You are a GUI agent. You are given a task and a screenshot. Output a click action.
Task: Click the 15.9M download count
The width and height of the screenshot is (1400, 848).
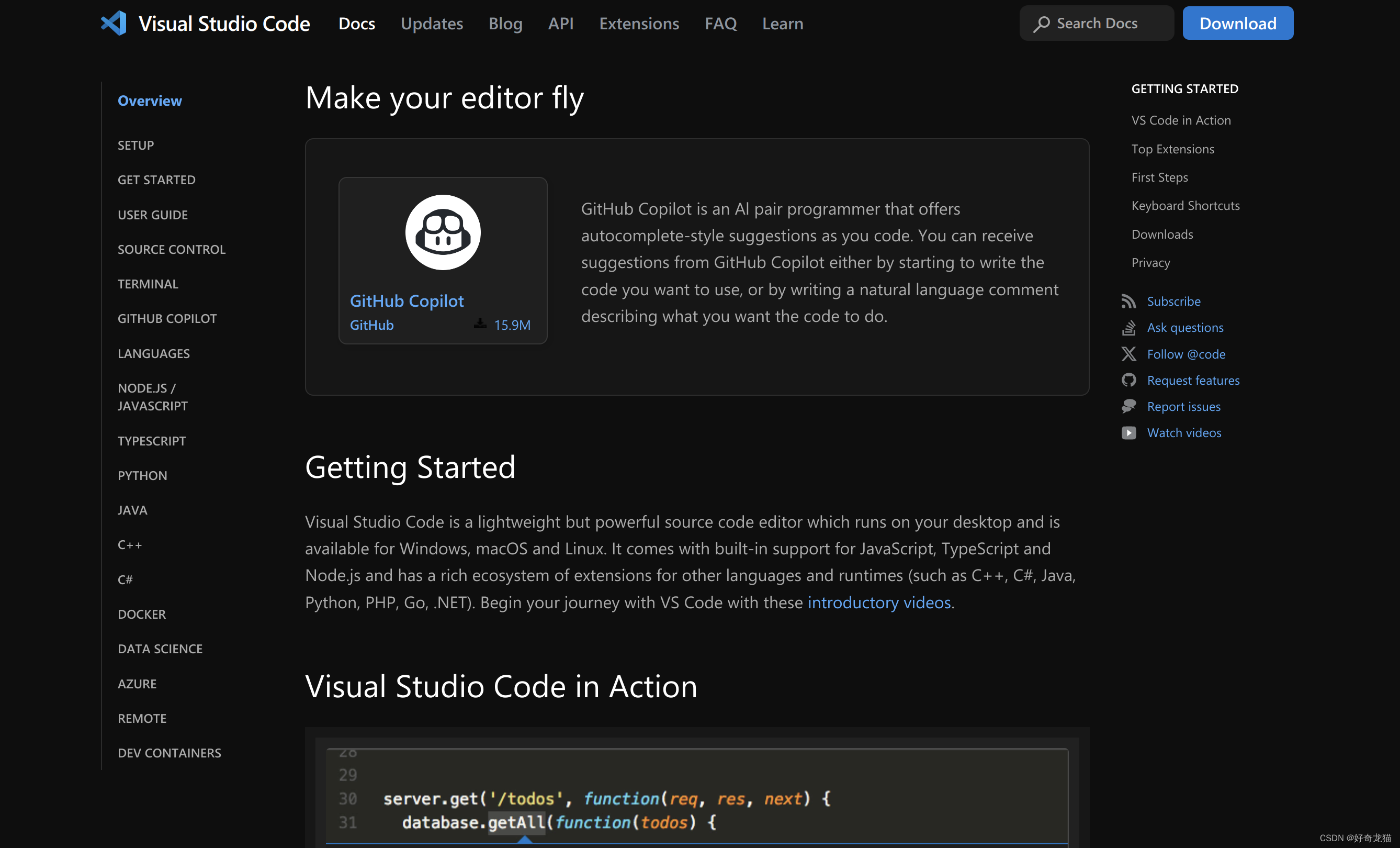pyautogui.click(x=512, y=325)
